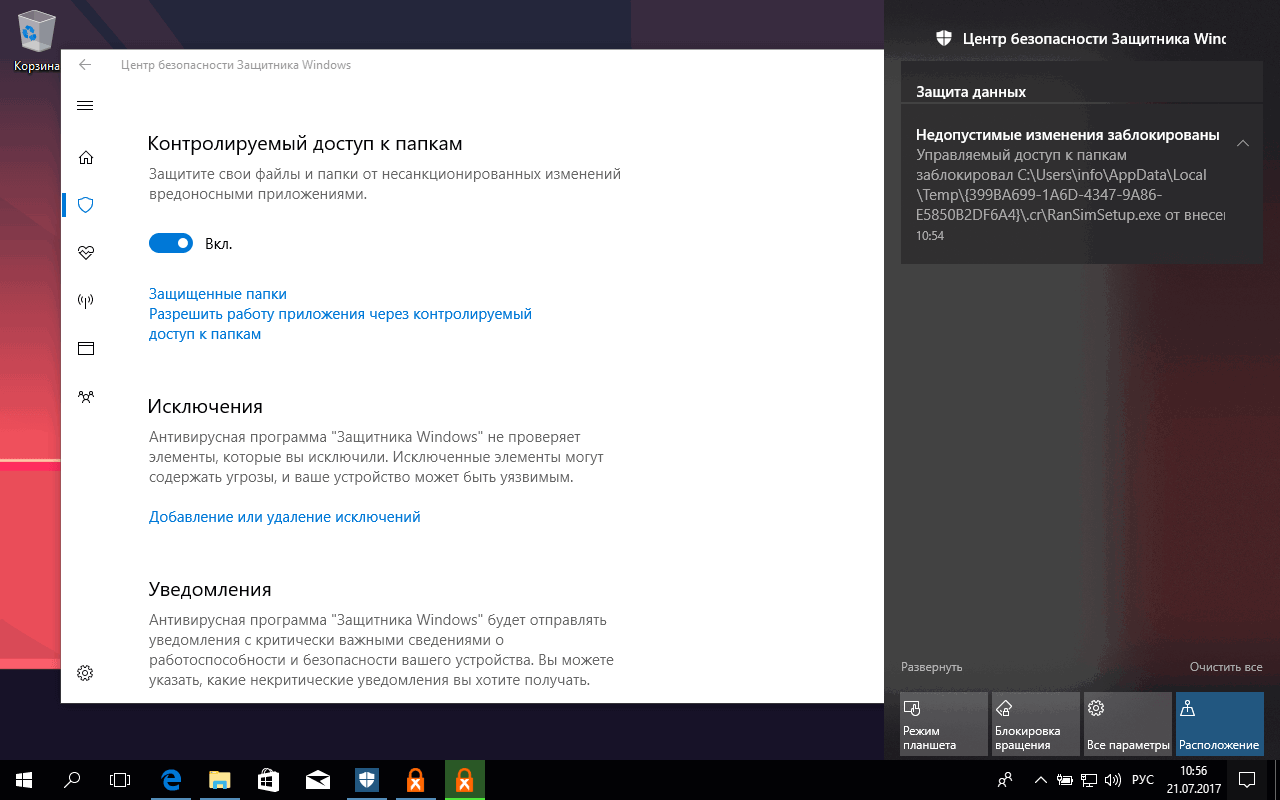Open the "Все параметры" quick action tile
This screenshot has width=1280, height=800.
coord(1128,723)
